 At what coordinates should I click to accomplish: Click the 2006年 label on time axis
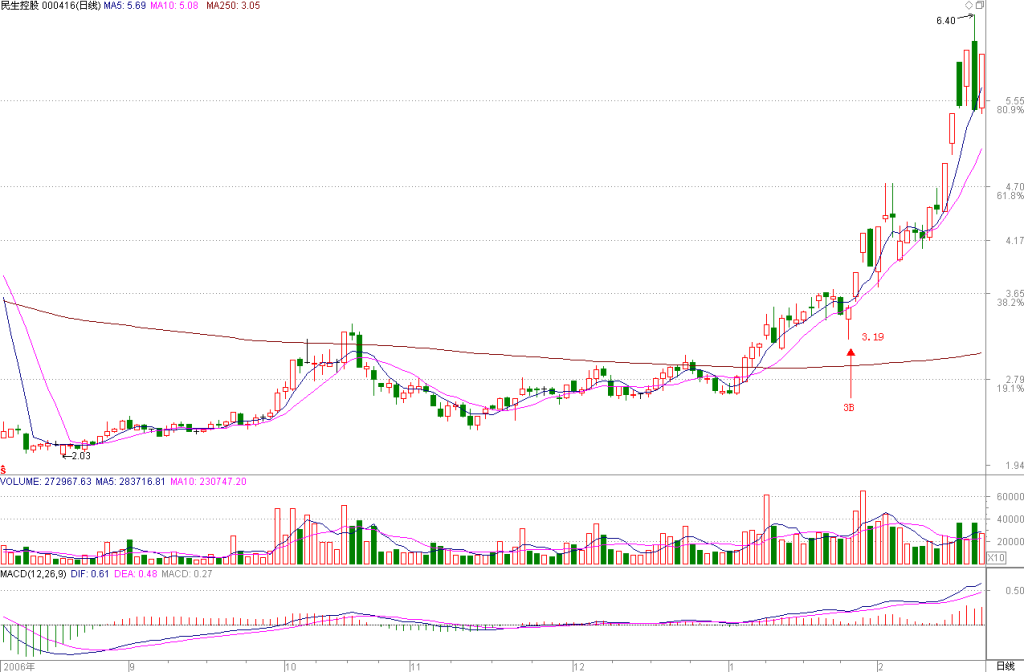pyautogui.click(x=18, y=667)
